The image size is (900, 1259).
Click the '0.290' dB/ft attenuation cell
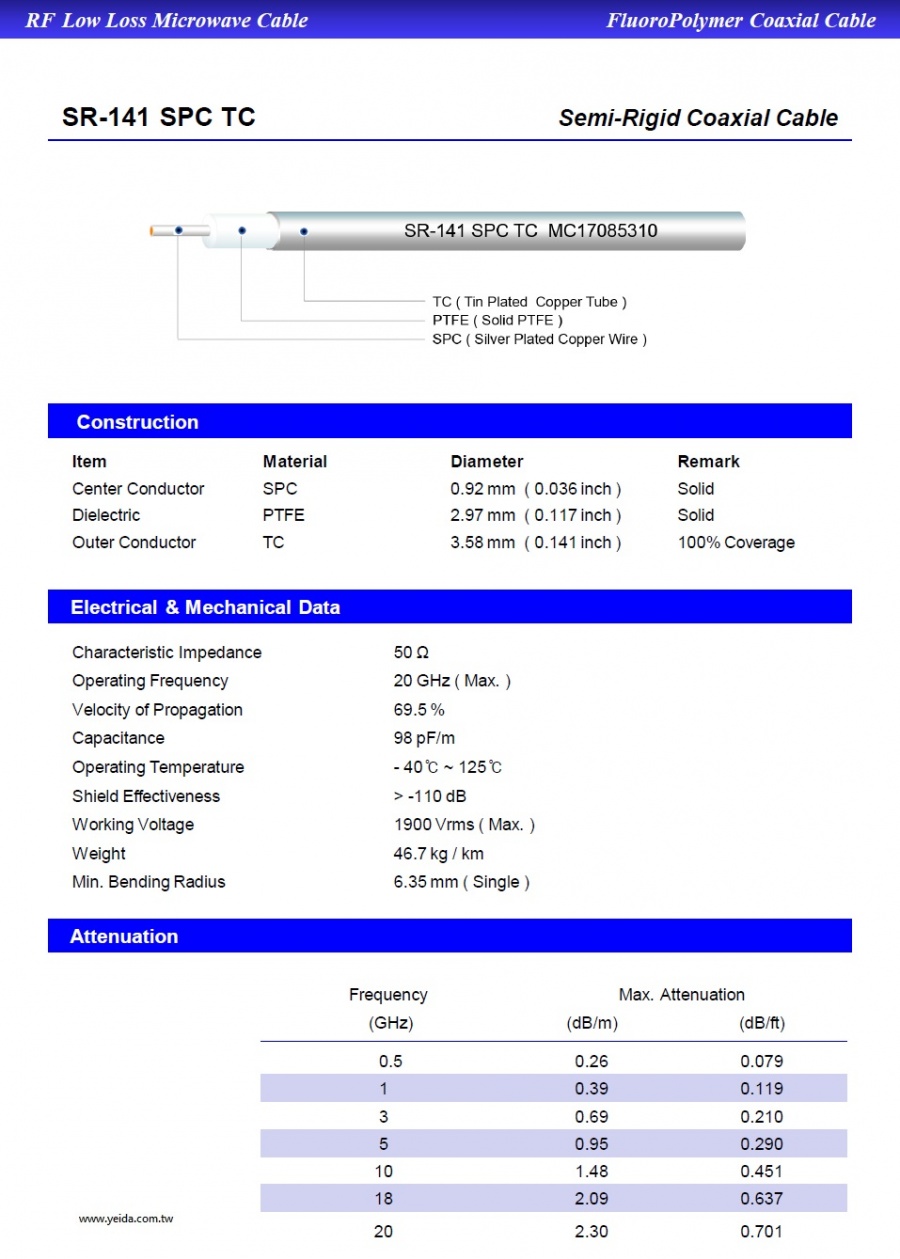762,1143
